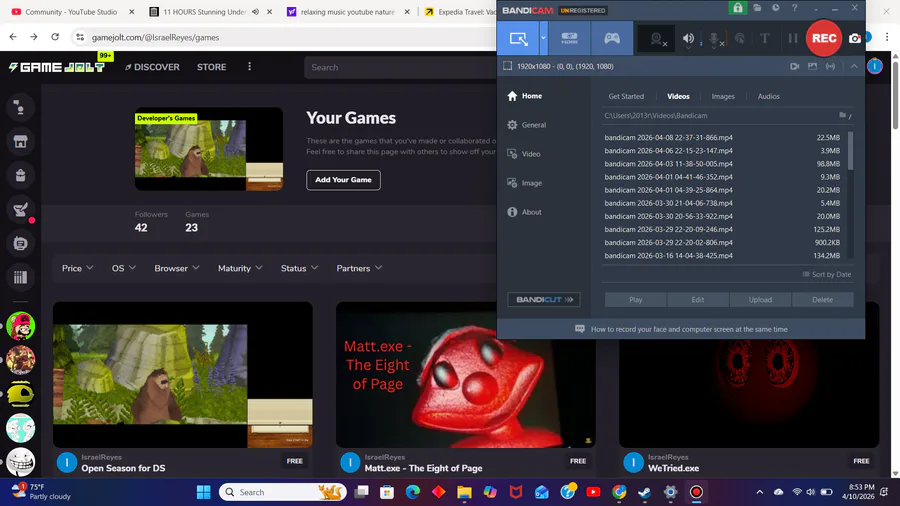Toggle Bandicam webcam overlay icon
The height and width of the screenshot is (506, 900).
(x=657, y=38)
